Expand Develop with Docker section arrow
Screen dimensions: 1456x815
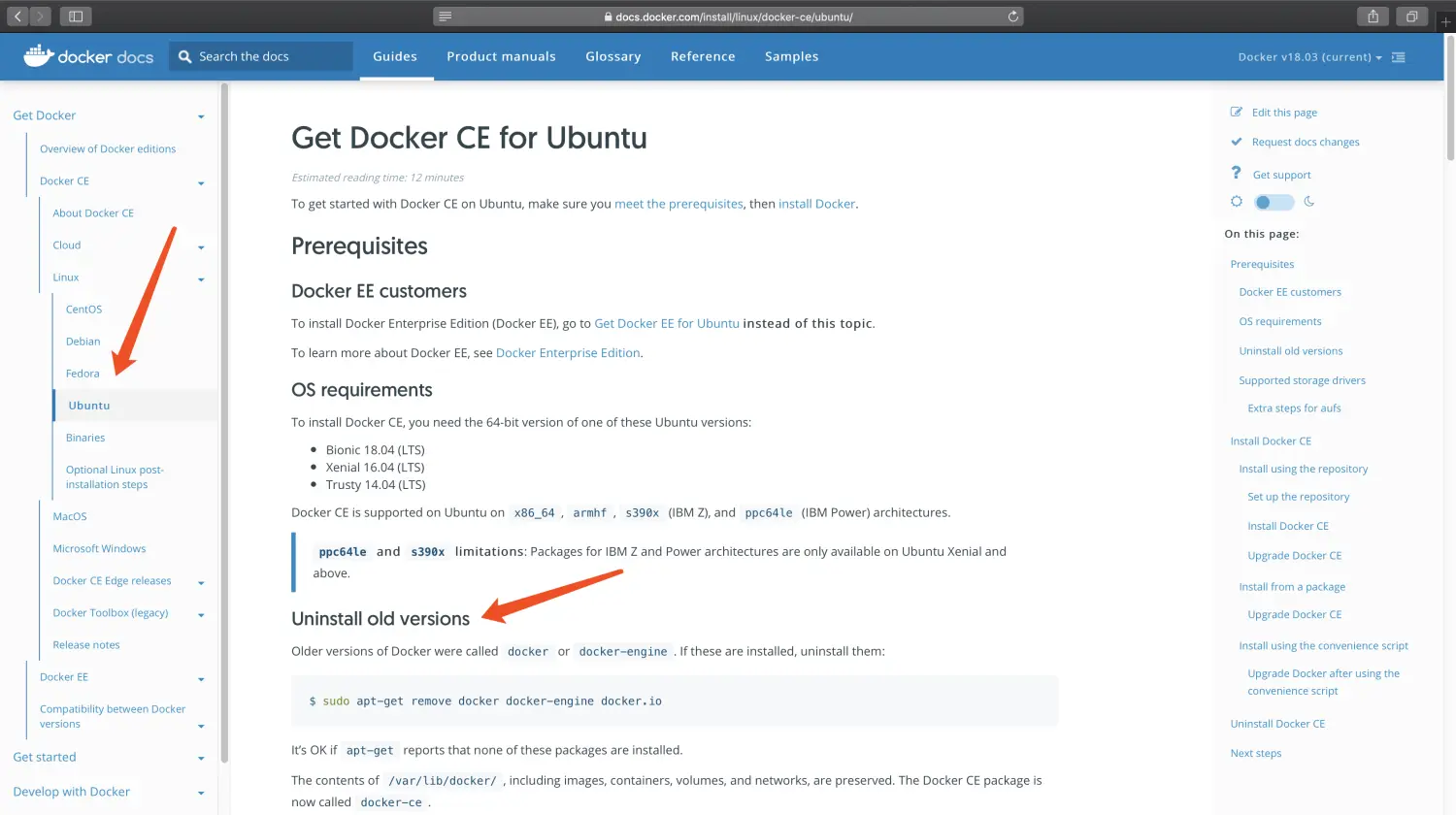(x=201, y=794)
